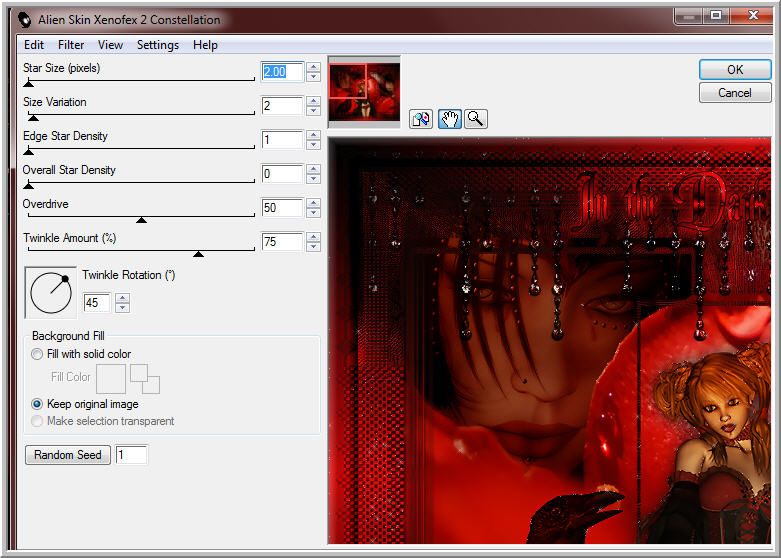Increase Overdrive with up arrow
The width and height of the screenshot is (781, 558).
click(313, 203)
